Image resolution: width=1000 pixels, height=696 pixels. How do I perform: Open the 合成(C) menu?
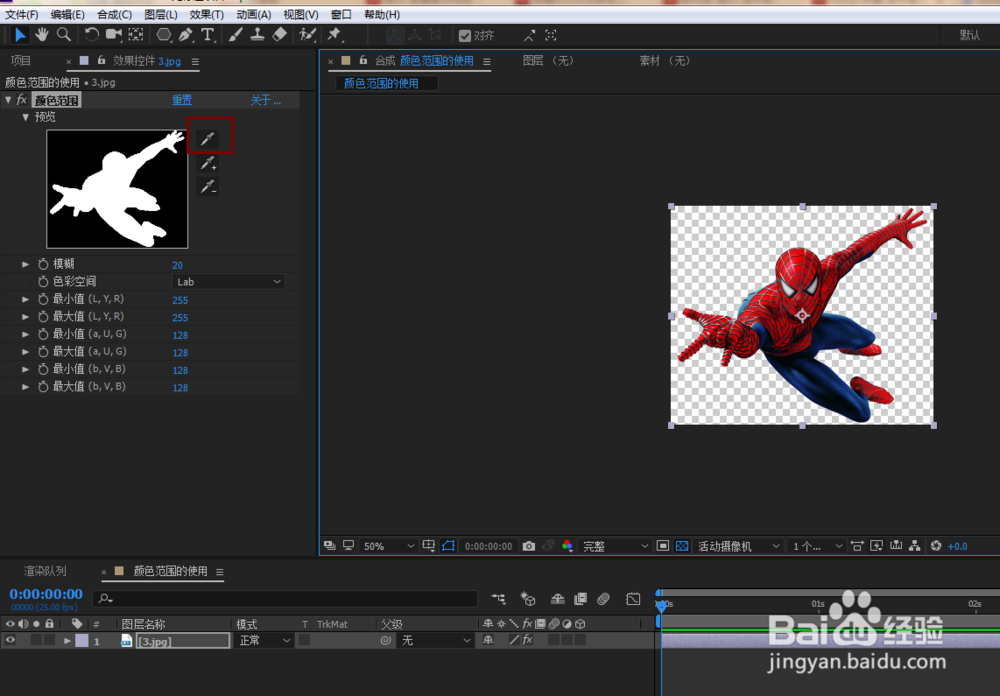pyautogui.click(x=115, y=14)
